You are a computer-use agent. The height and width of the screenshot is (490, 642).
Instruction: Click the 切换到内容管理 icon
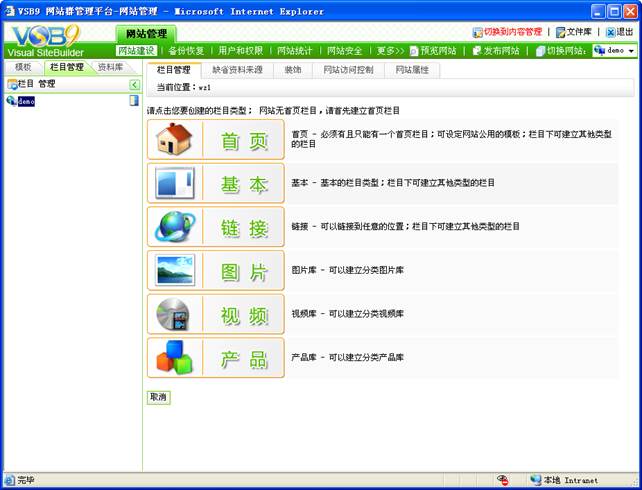pyautogui.click(x=477, y=32)
